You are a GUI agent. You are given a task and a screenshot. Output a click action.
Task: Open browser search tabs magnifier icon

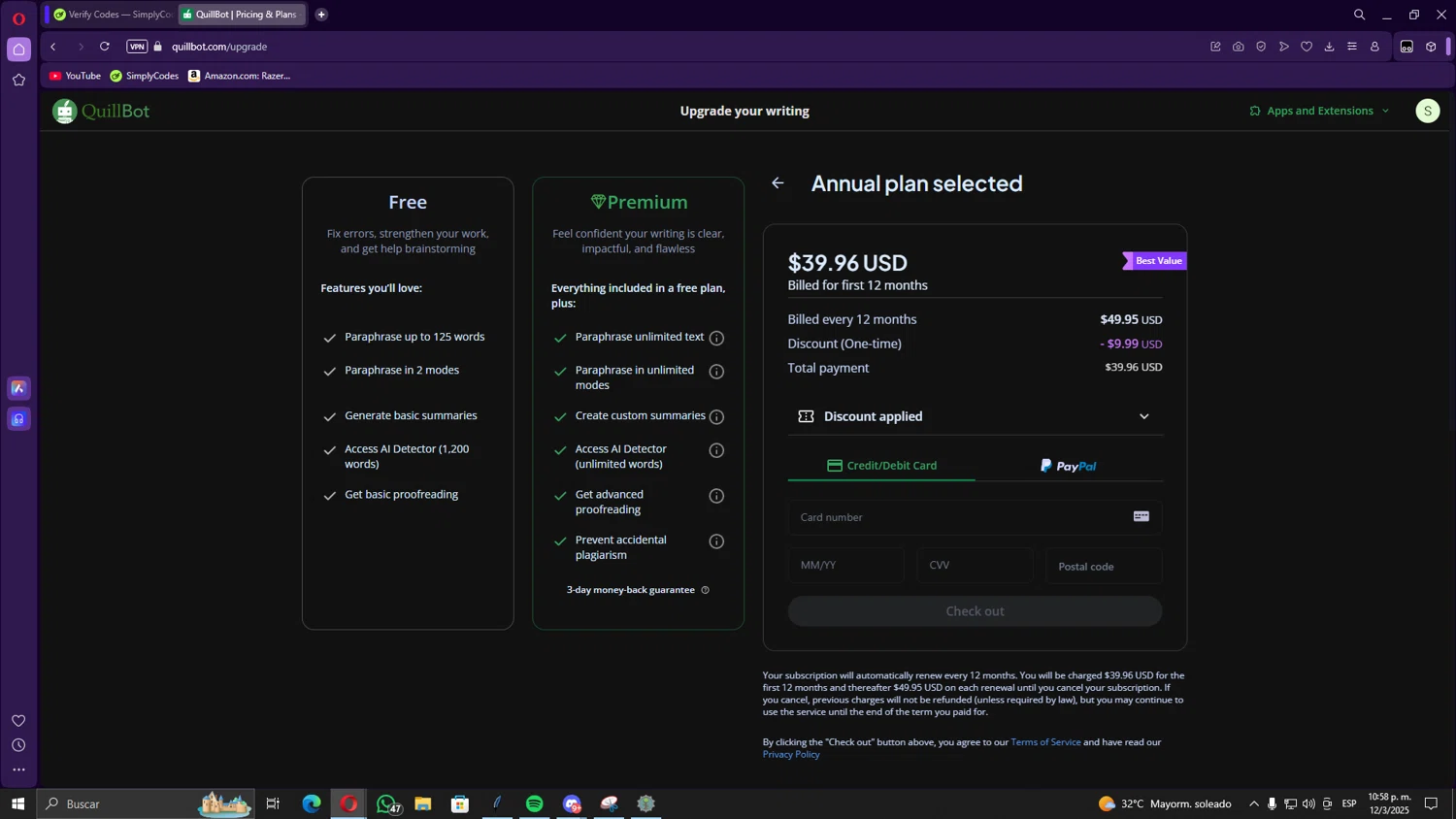coord(1359,15)
